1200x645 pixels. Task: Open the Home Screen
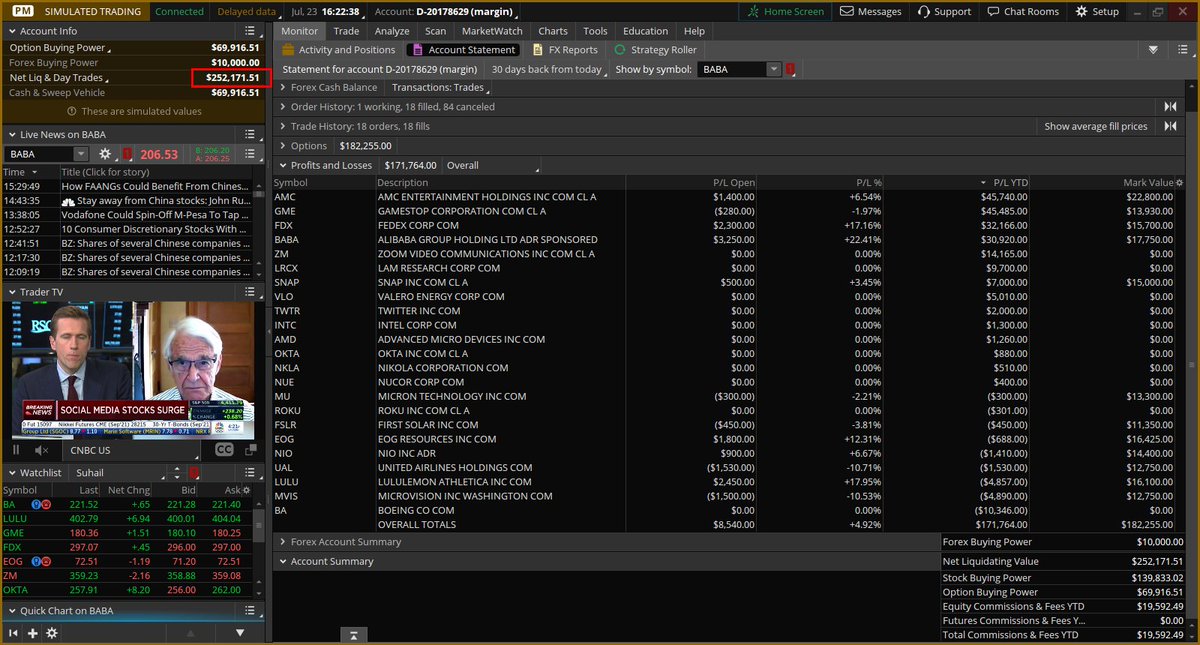[786, 12]
